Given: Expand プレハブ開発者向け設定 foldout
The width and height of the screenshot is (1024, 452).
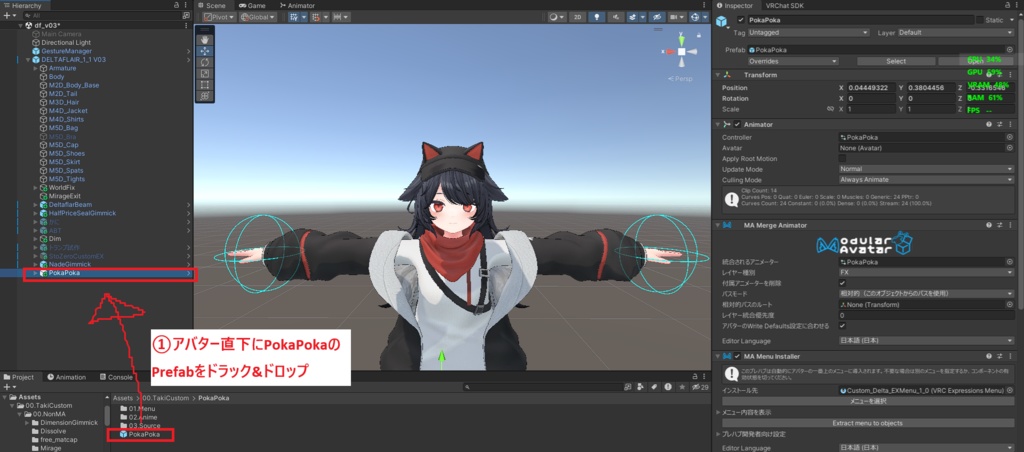Looking at the screenshot, I should tap(718, 434).
